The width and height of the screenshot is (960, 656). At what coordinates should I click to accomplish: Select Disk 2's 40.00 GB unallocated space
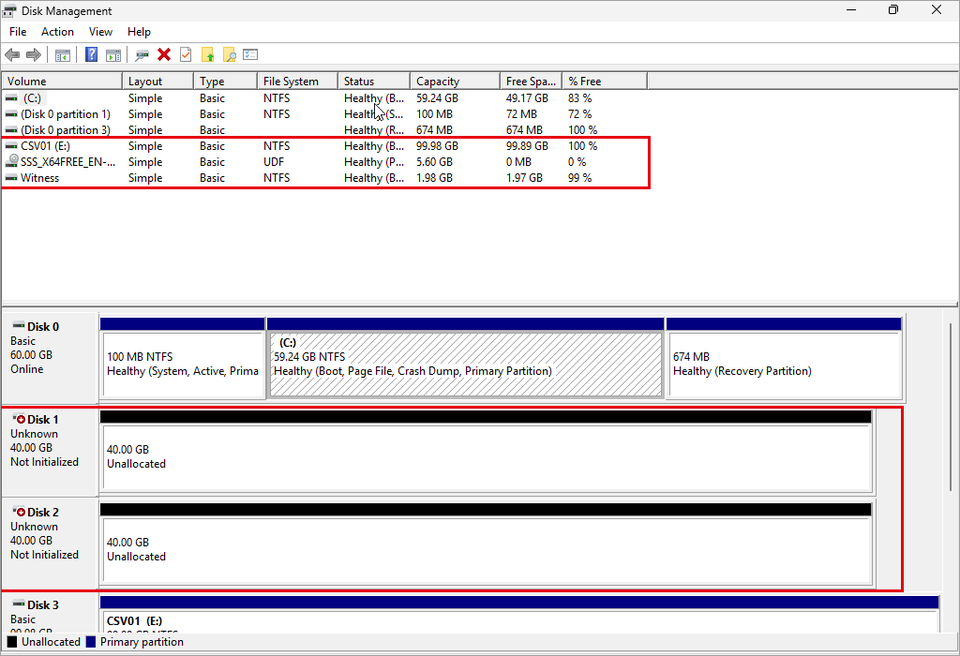pos(487,545)
